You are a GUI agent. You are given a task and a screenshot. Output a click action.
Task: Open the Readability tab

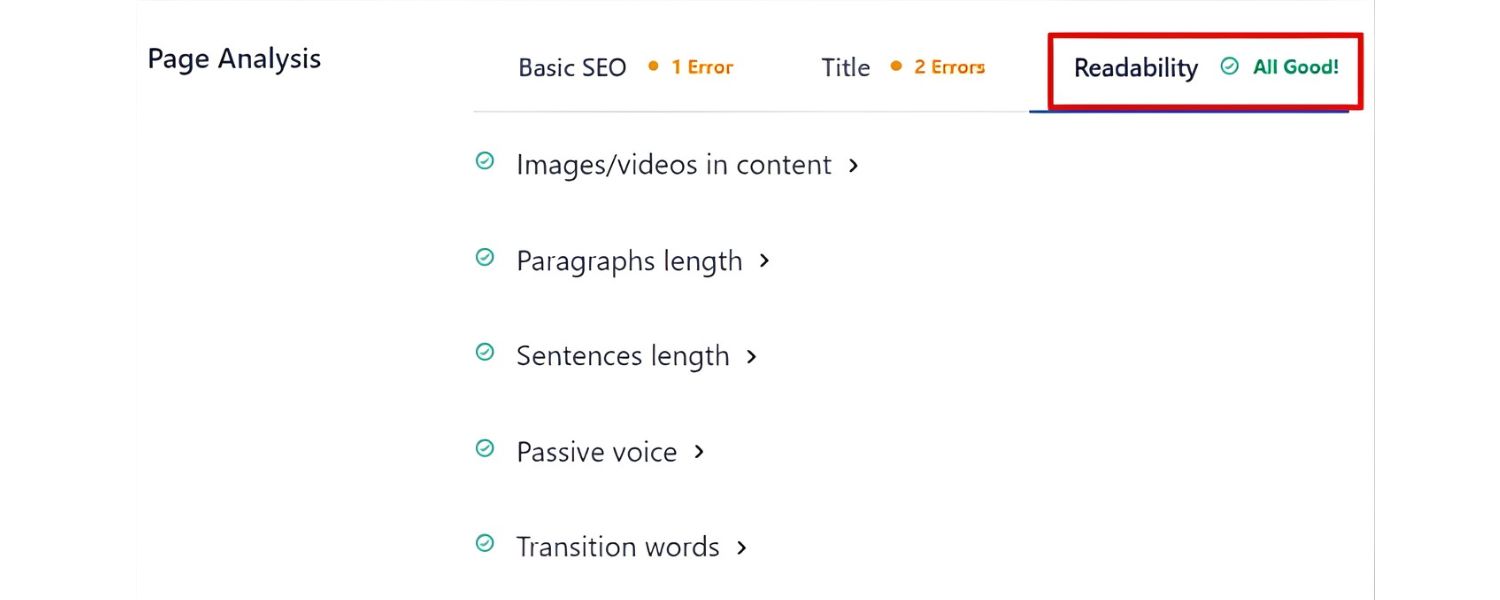(x=1136, y=68)
